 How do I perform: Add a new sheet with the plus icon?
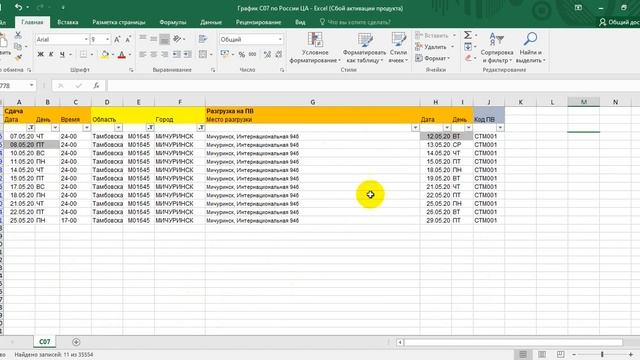[x=76, y=342]
